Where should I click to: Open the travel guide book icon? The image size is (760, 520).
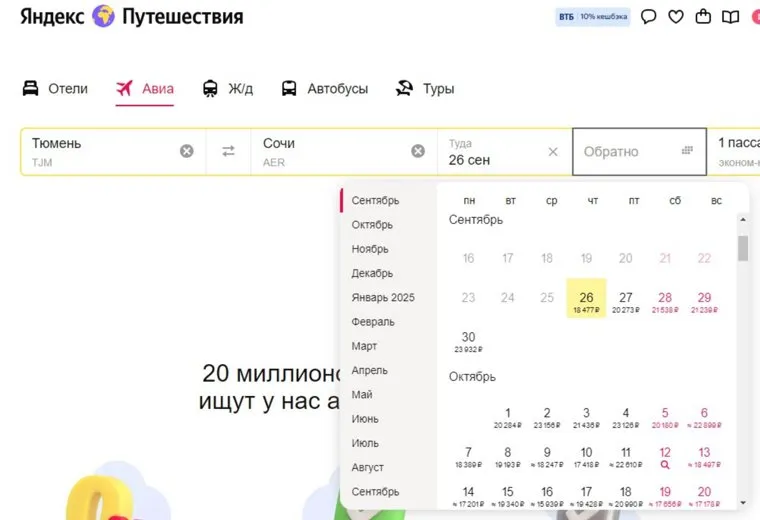click(x=731, y=17)
